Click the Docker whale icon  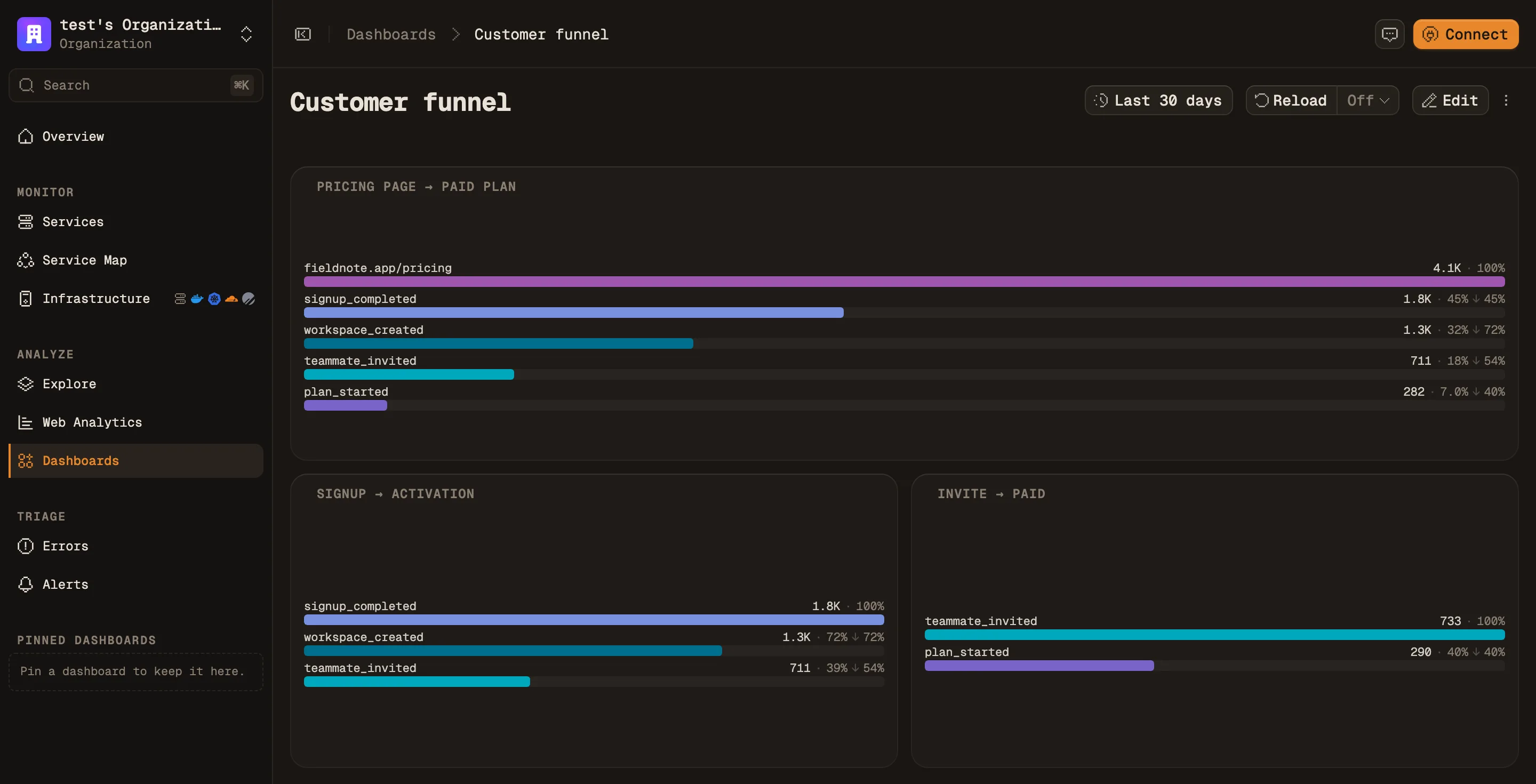click(x=197, y=299)
